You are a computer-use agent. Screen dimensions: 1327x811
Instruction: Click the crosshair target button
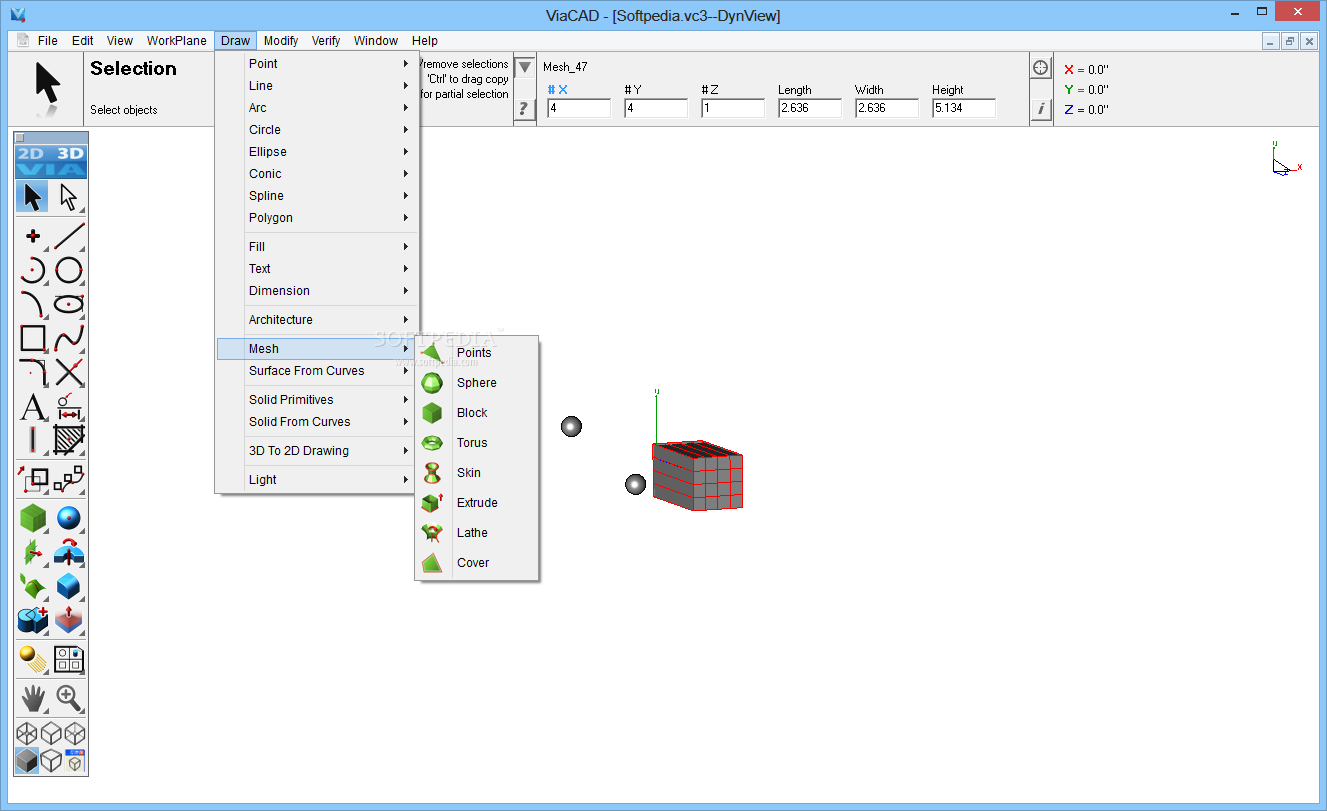[x=1041, y=68]
